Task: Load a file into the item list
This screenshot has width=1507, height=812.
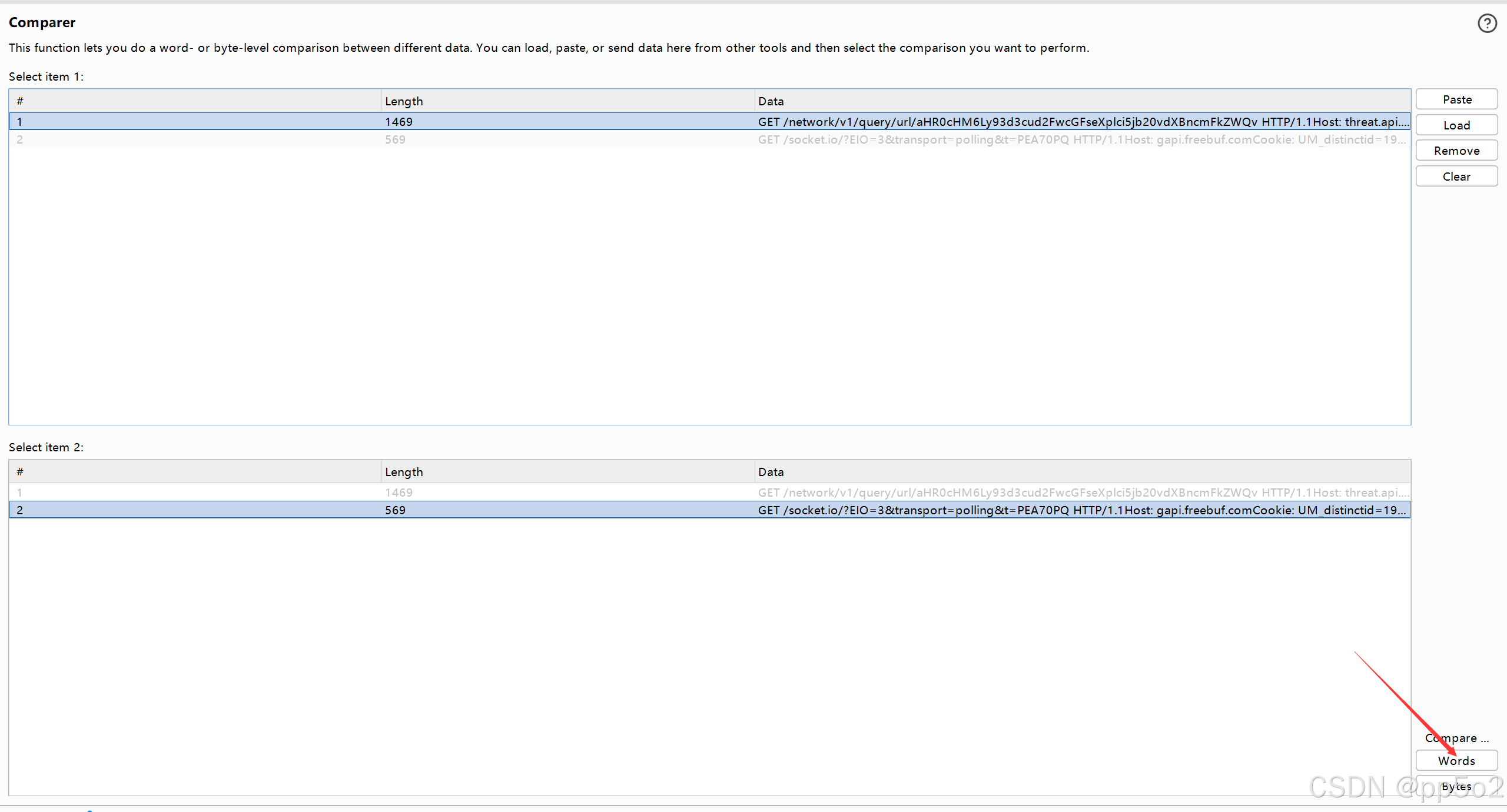Action: [x=1456, y=125]
